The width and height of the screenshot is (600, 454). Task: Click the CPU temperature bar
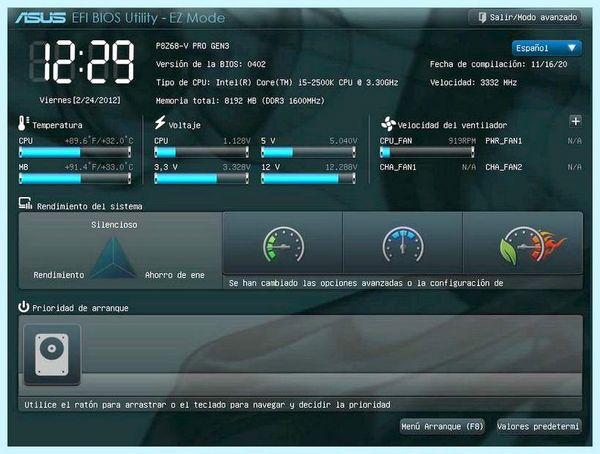click(75, 152)
